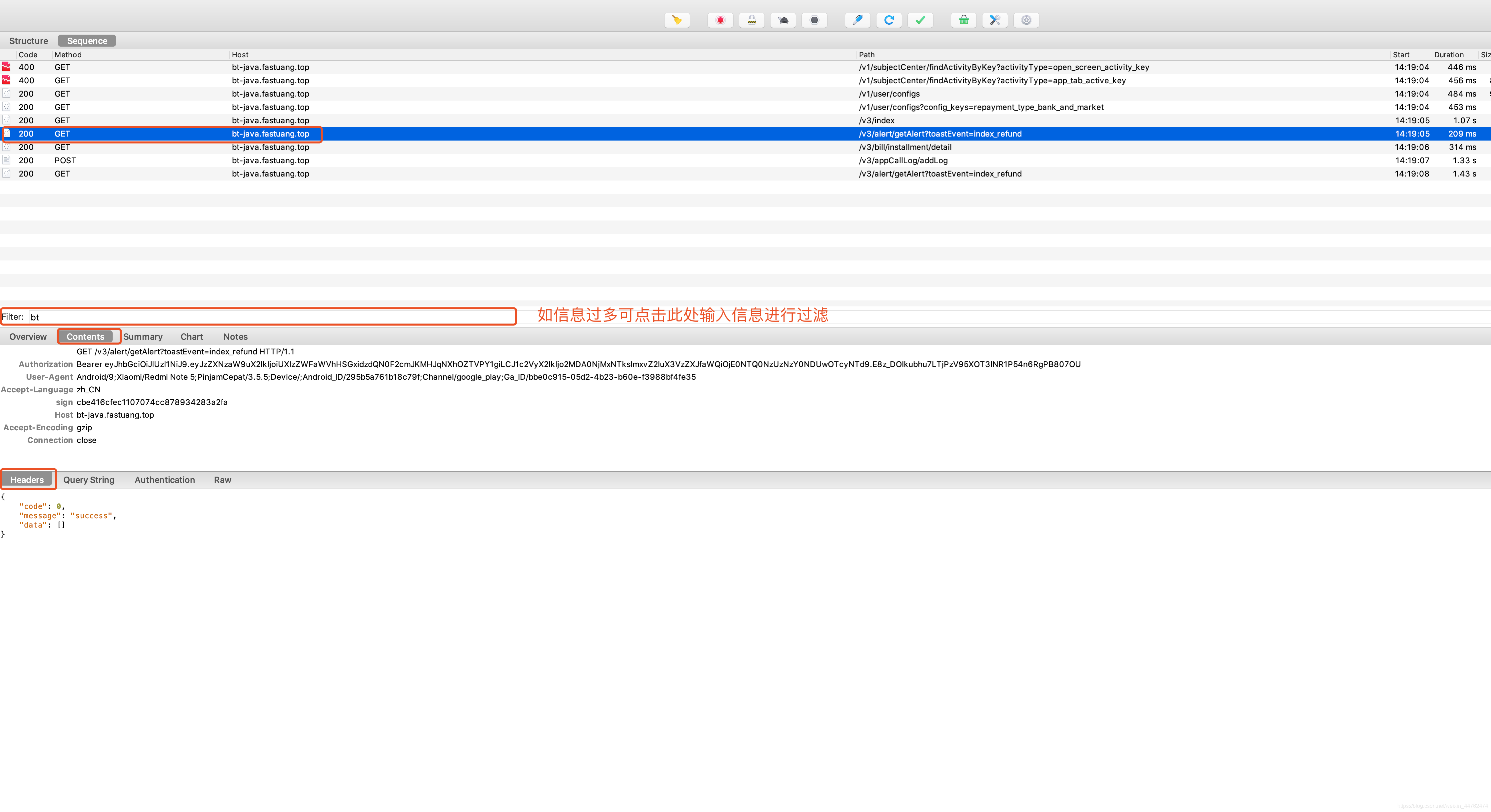Switch to Structure view tab
This screenshot has width=1491, height=812.
pyautogui.click(x=28, y=41)
